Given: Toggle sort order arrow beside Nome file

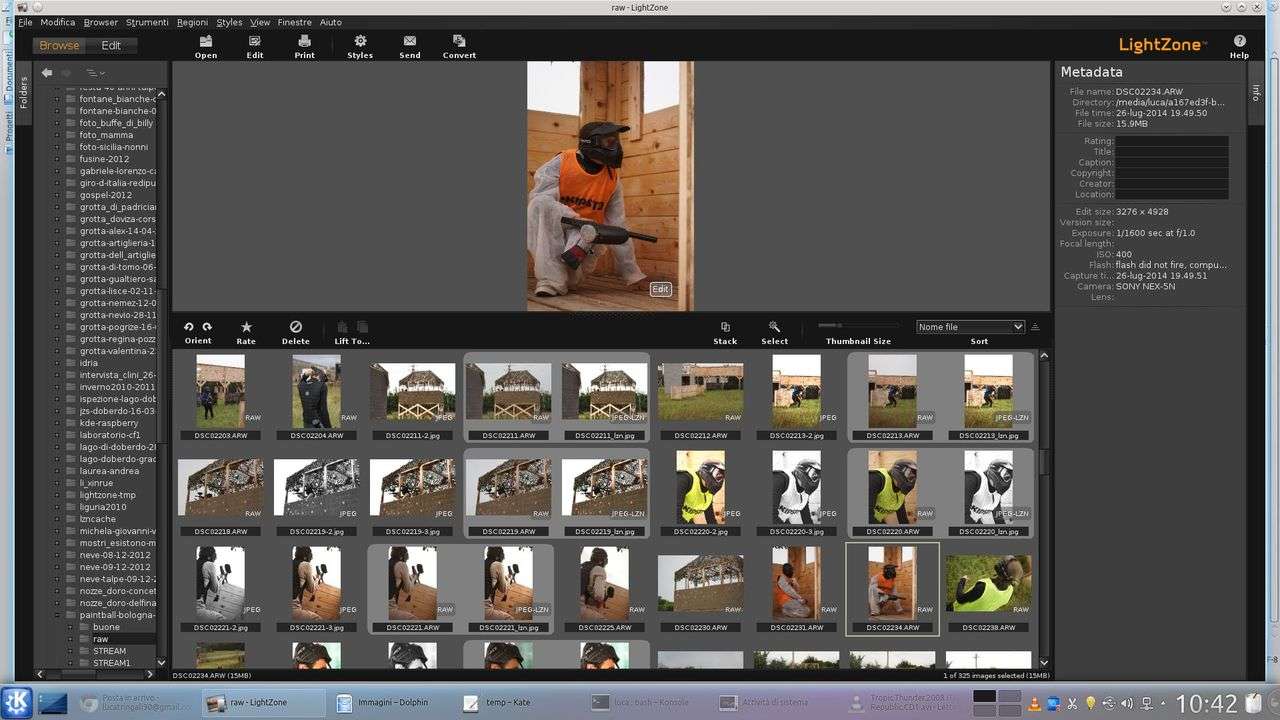Looking at the screenshot, I should coord(1035,327).
